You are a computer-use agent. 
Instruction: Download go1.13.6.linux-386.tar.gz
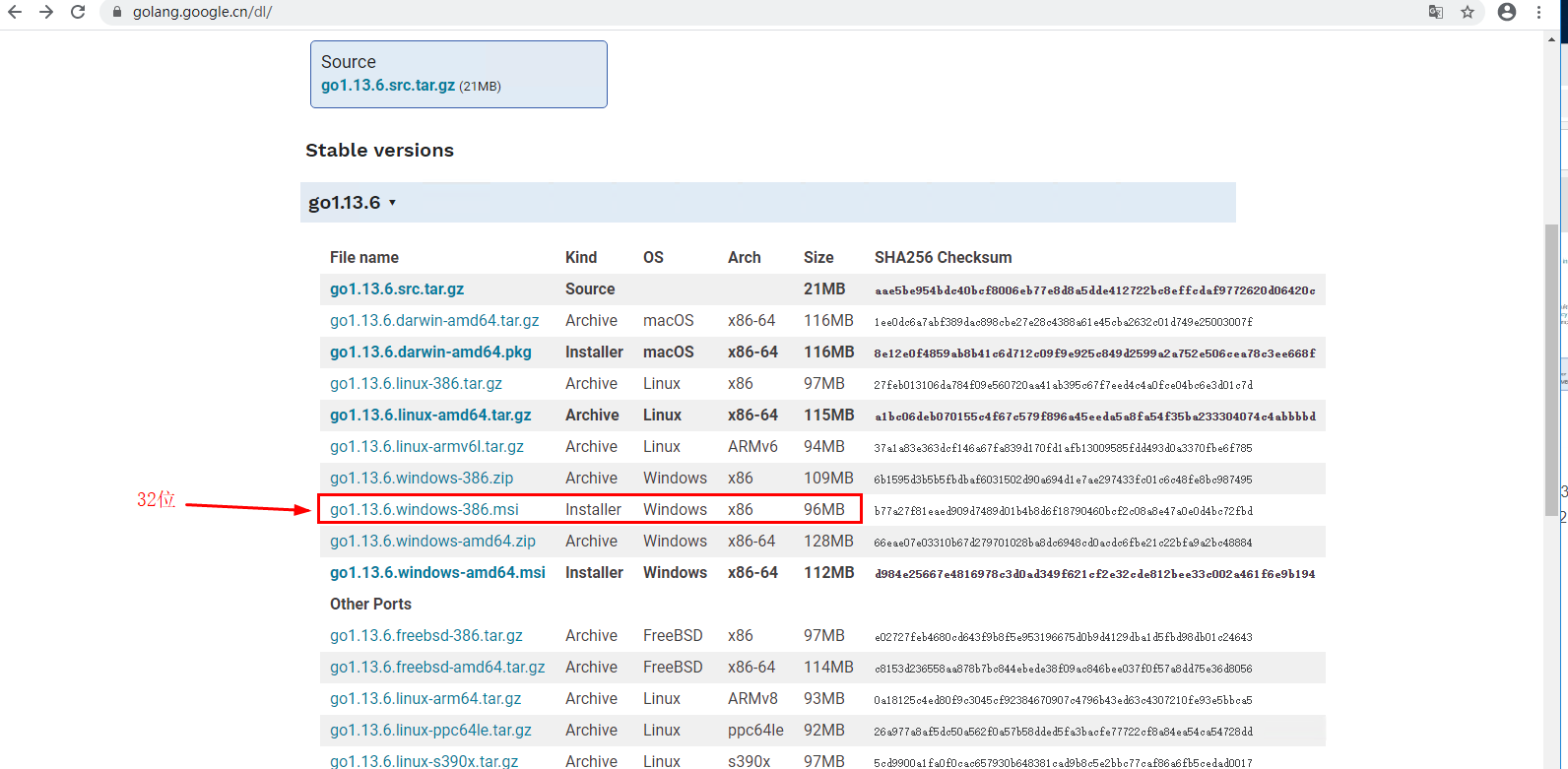point(416,383)
